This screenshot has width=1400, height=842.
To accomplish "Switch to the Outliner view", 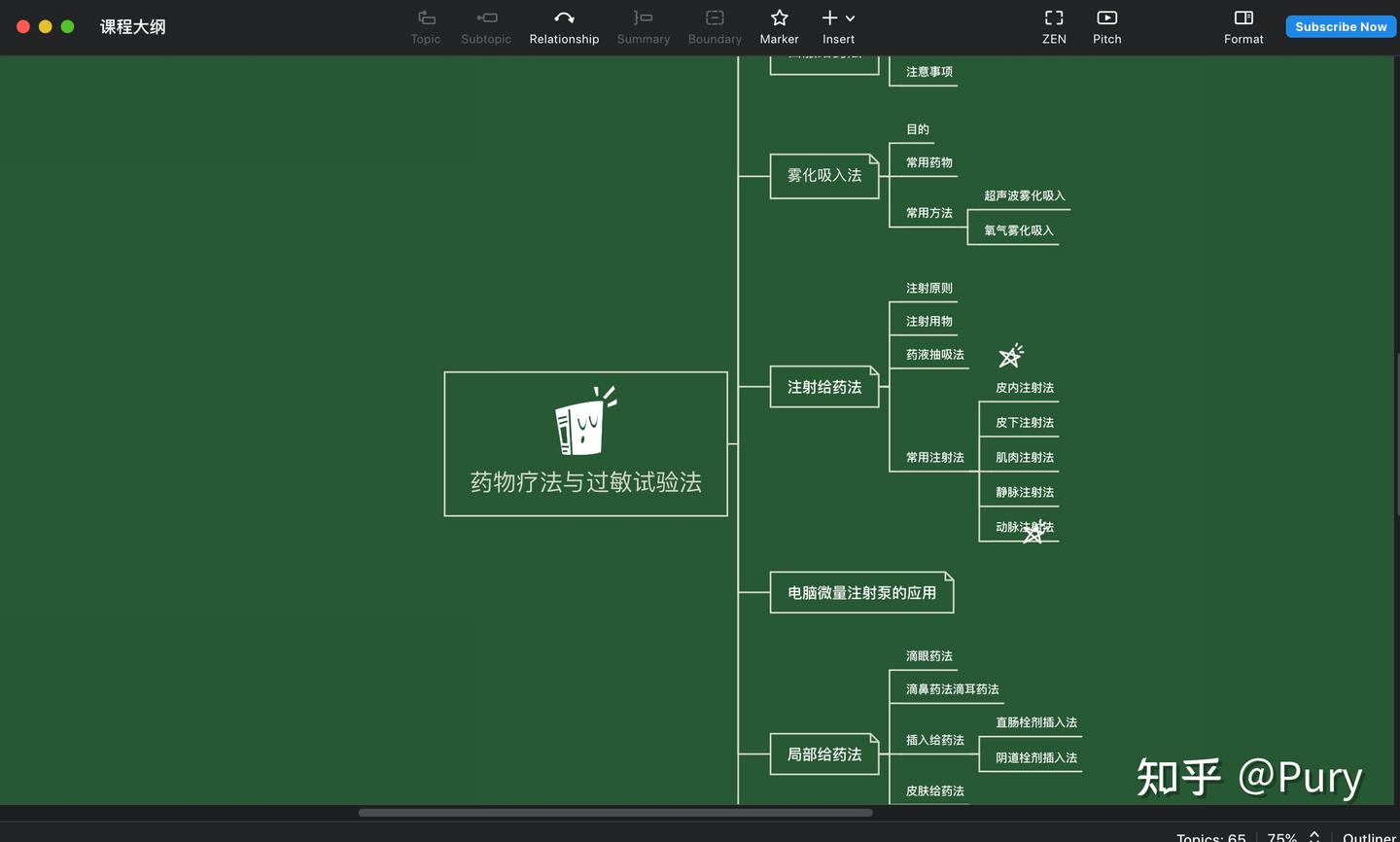I will point(1369,836).
